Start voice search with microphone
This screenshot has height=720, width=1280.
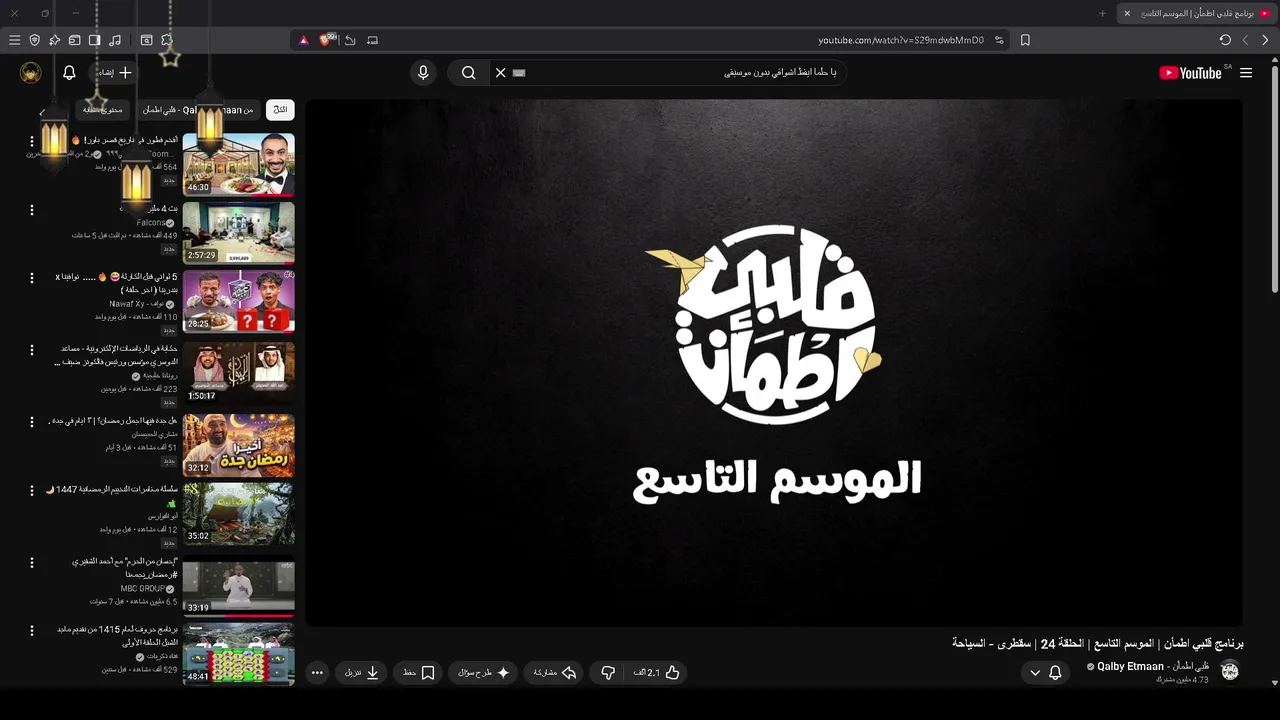[423, 73]
